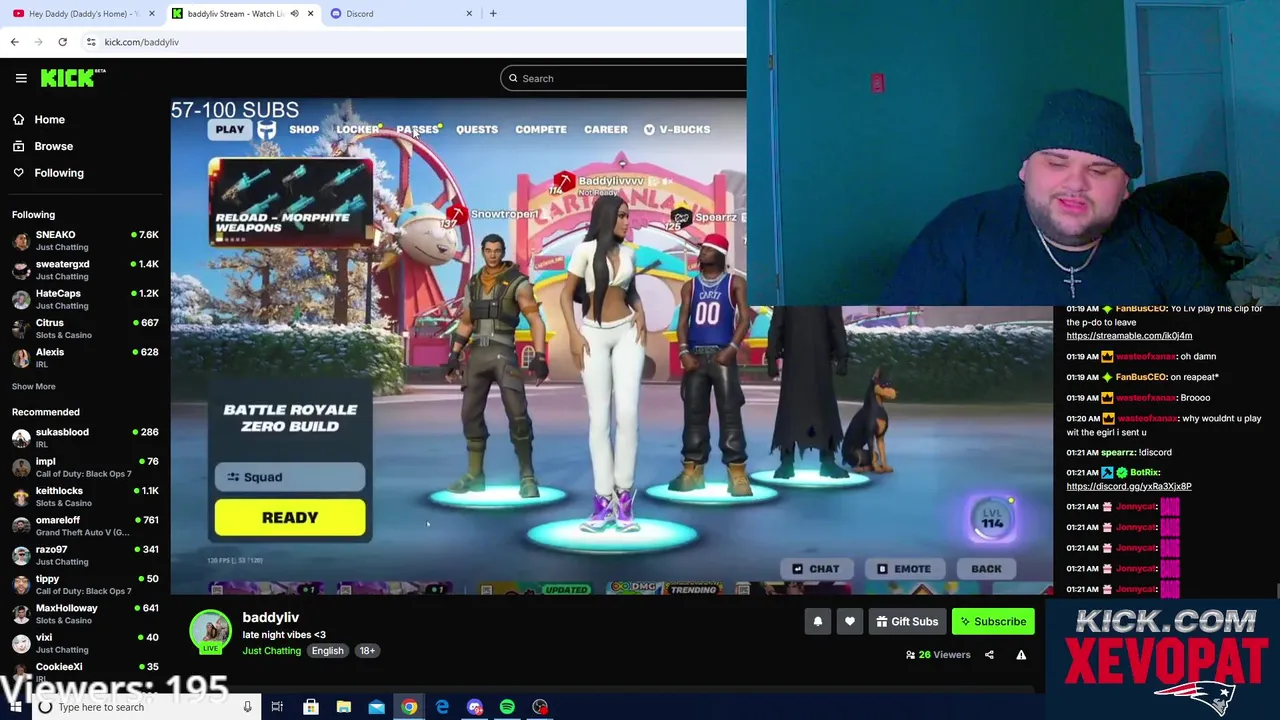Expand Following list with Show more

pyautogui.click(x=33, y=386)
